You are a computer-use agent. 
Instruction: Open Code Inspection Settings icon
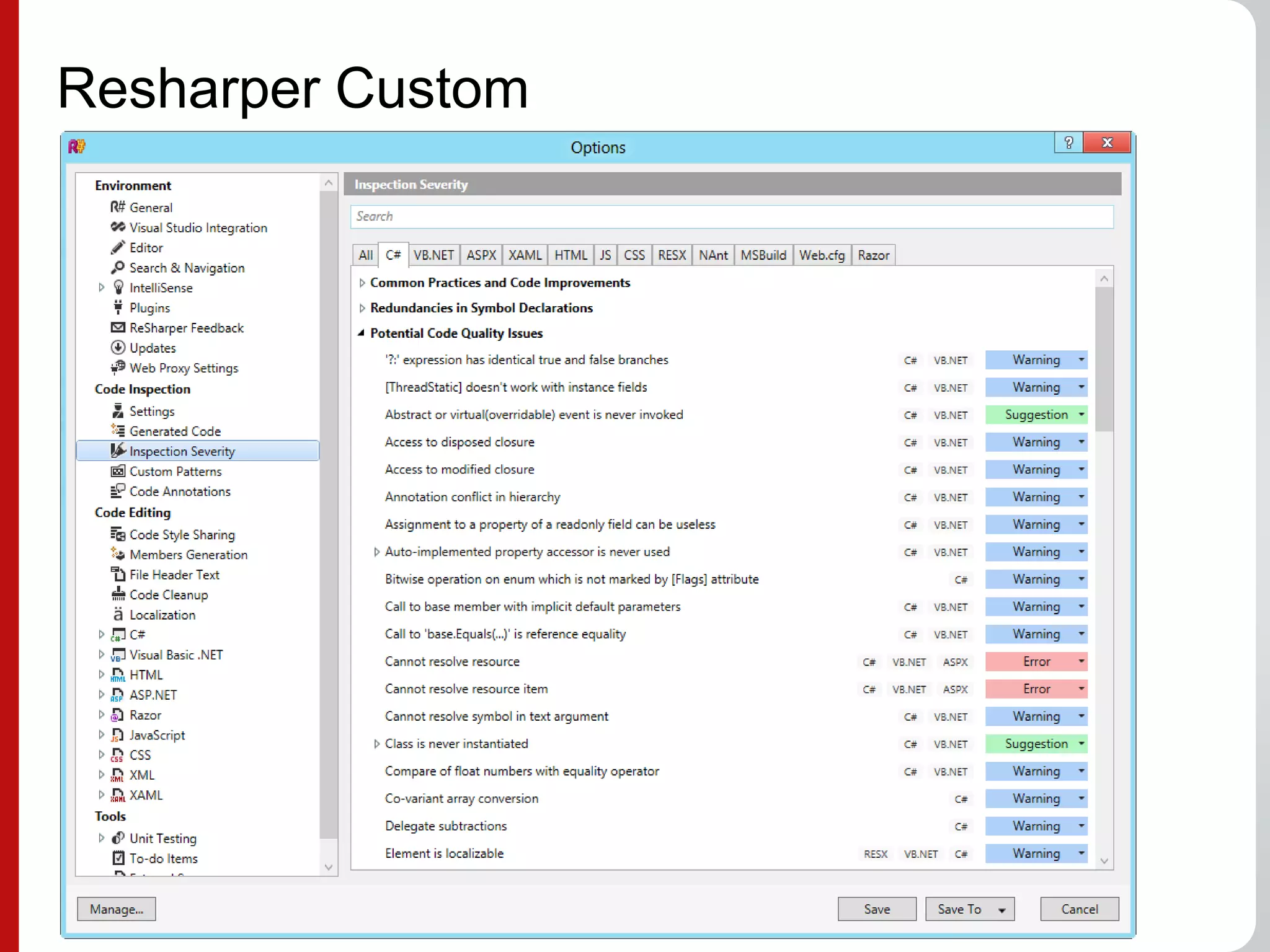118,410
